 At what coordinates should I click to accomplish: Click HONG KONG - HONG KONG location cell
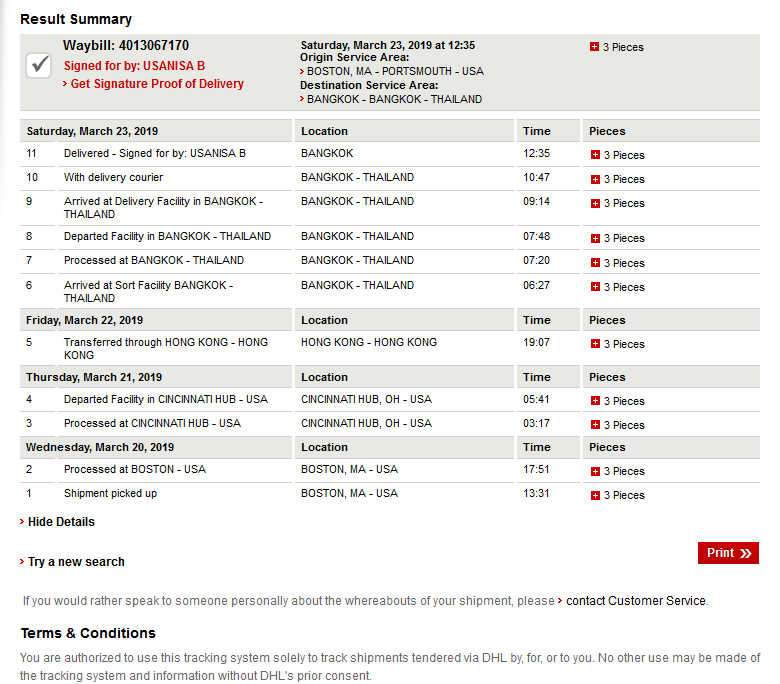point(369,342)
